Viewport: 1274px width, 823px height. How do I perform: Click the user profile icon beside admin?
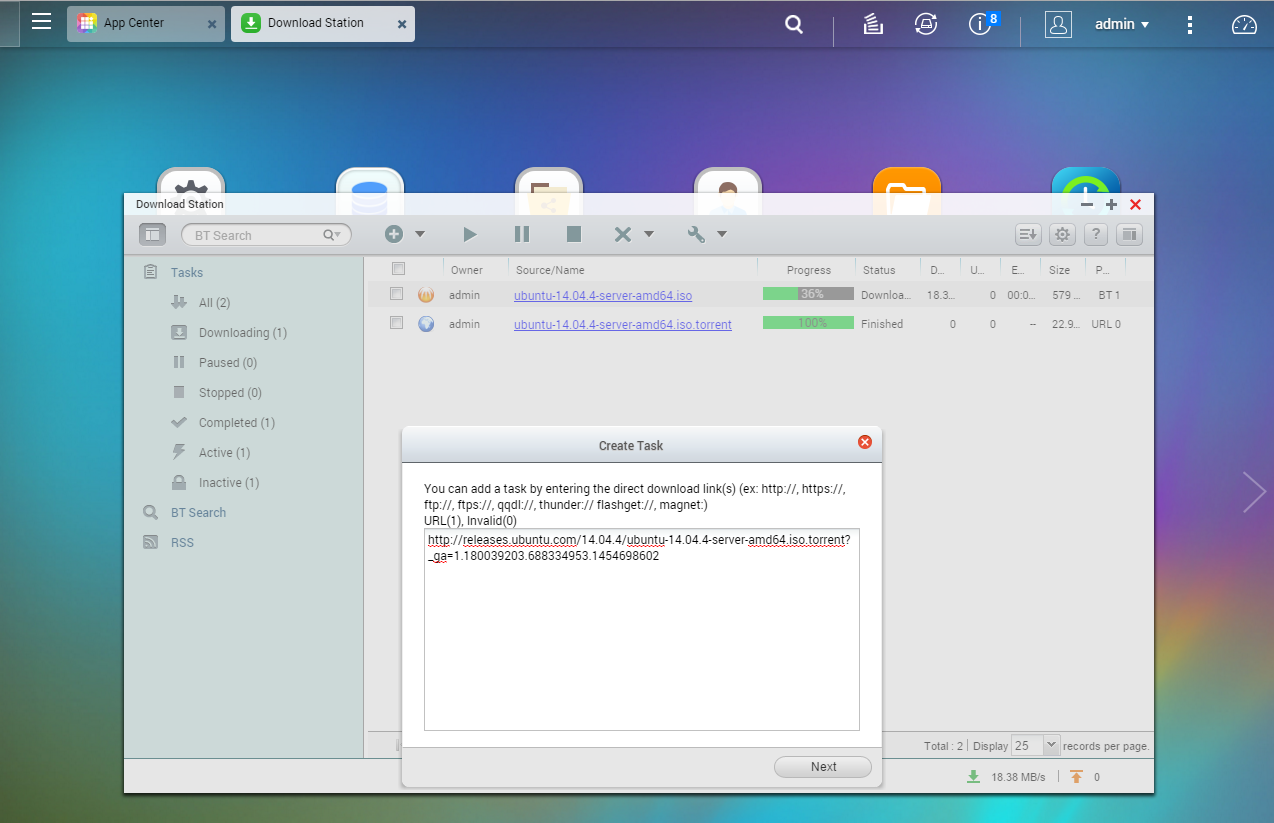point(1058,24)
